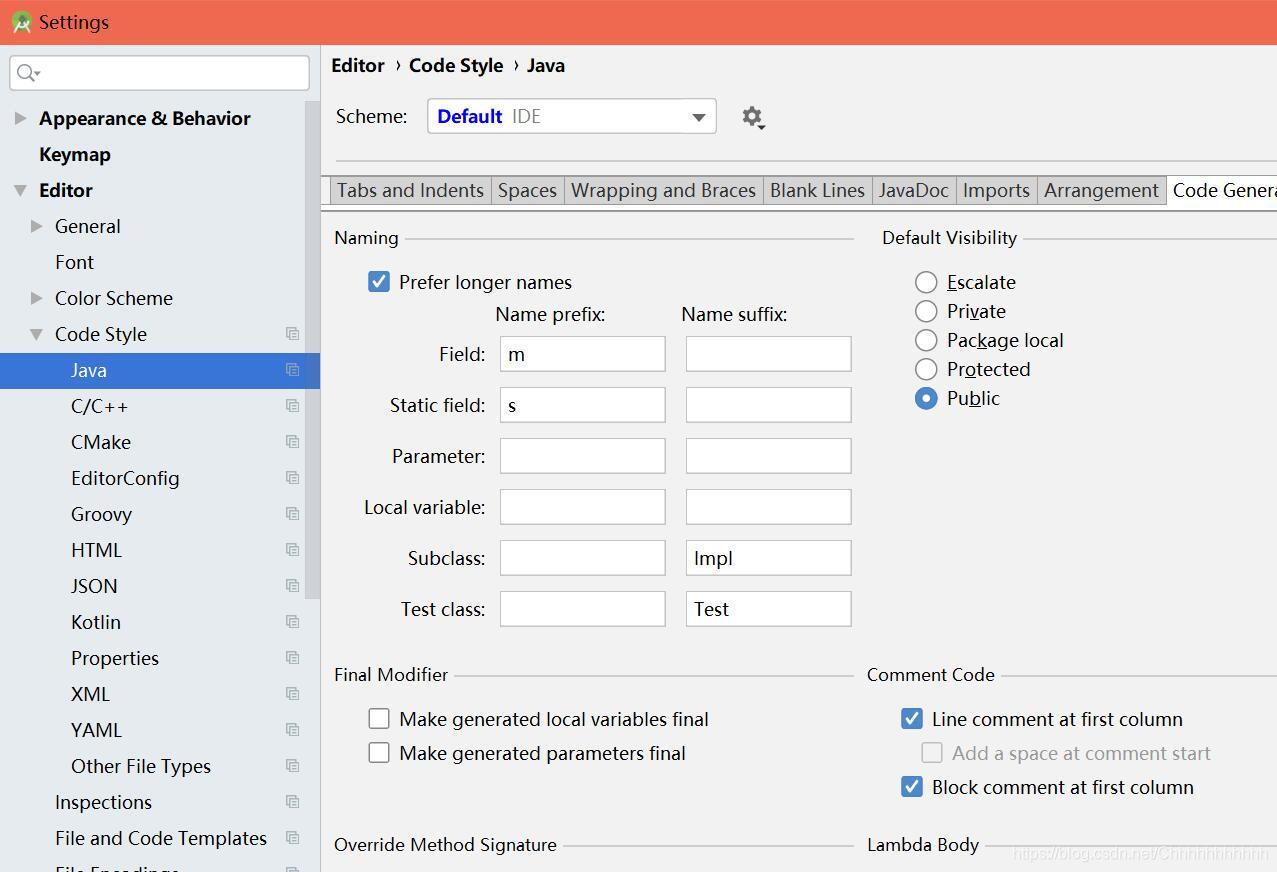Open Wrapping and Braces tab
The height and width of the screenshot is (872, 1277).
coord(663,190)
